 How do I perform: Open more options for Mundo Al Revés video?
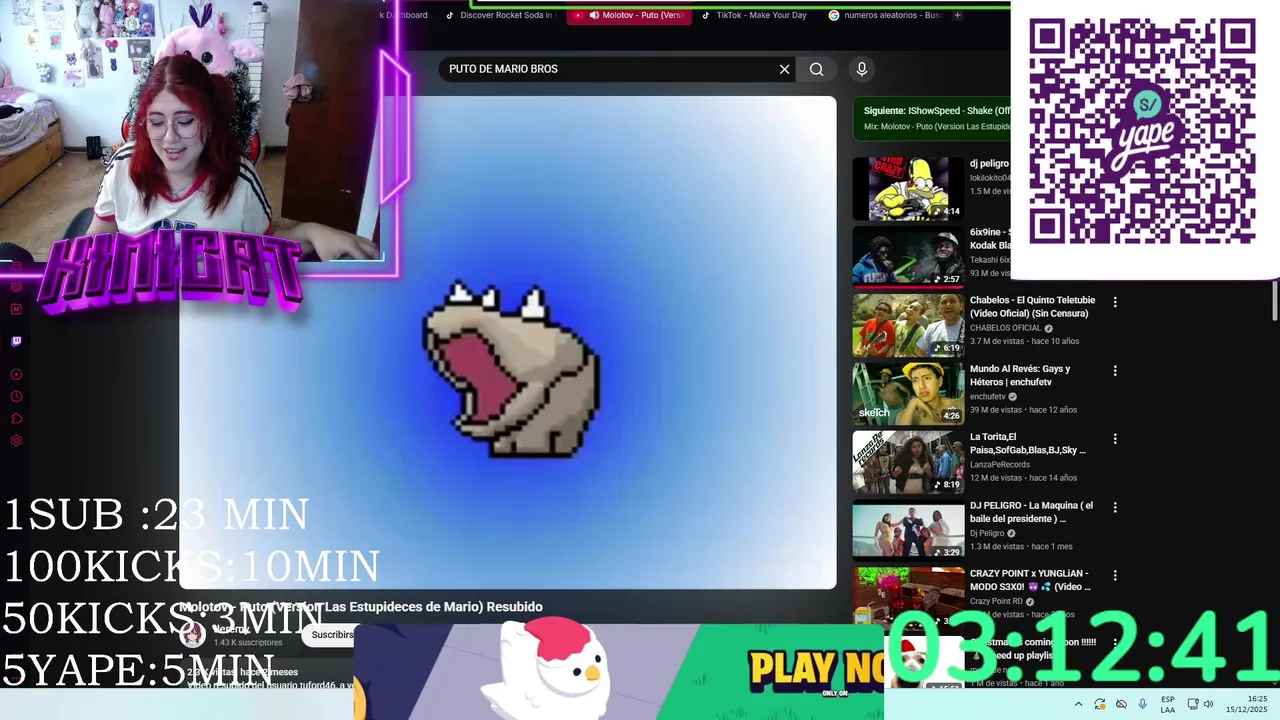tap(1115, 370)
